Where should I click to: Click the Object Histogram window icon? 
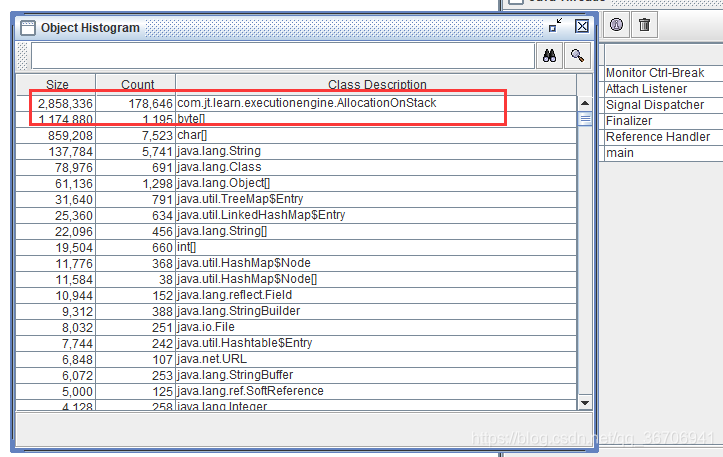(28, 28)
